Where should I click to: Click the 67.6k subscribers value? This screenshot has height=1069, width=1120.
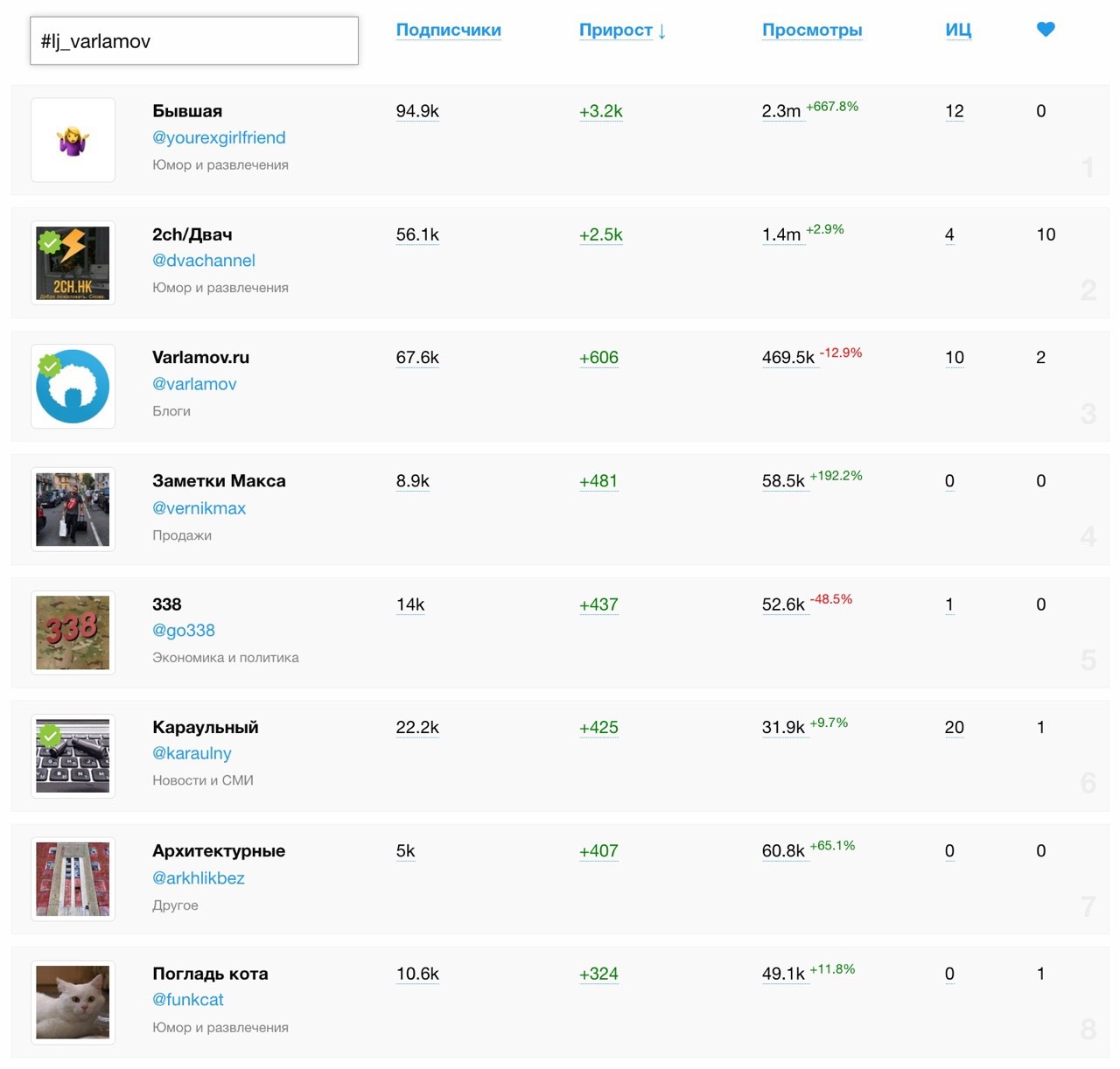[x=417, y=357]
